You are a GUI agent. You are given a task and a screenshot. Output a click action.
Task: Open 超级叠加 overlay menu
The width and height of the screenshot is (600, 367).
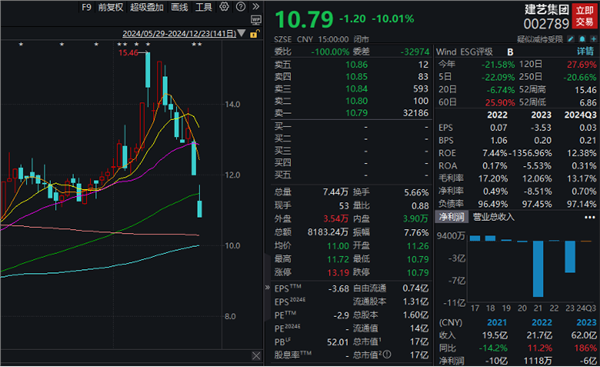[x=147, y=7]
